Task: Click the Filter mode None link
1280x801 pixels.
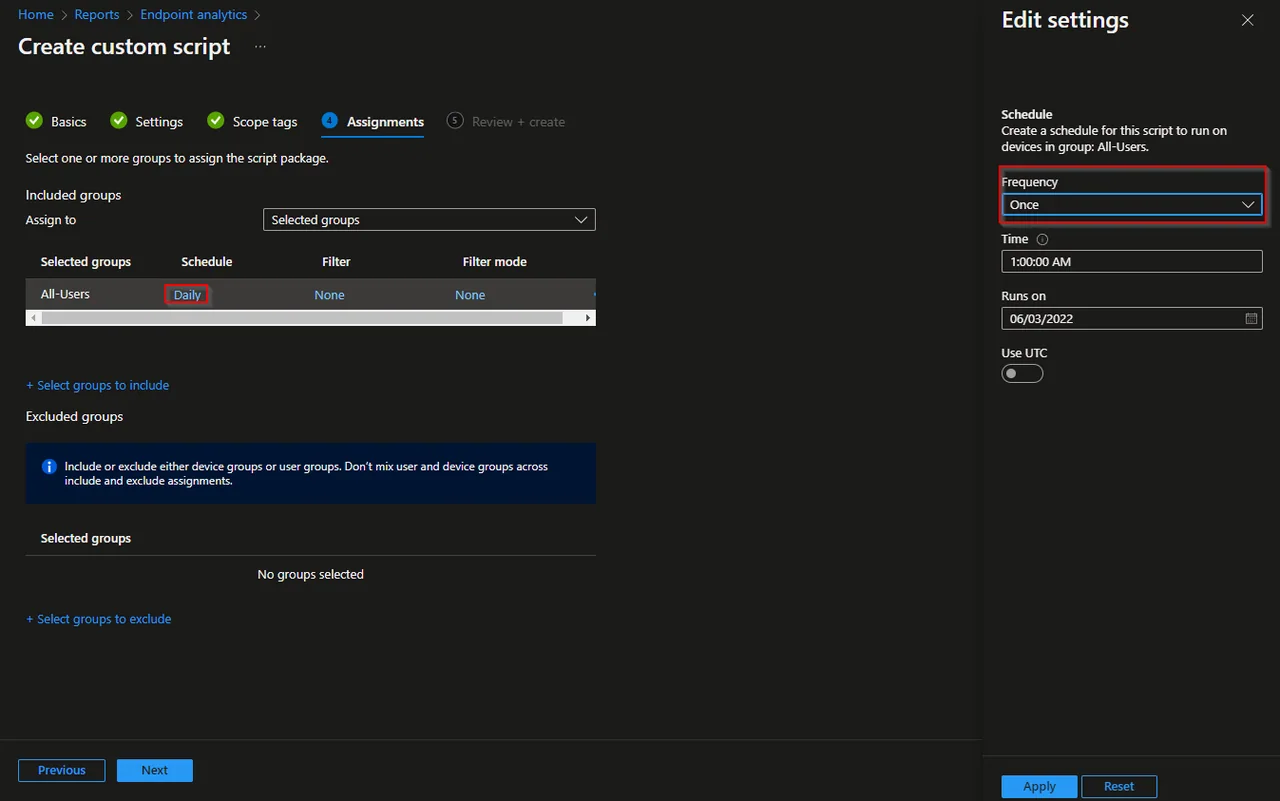Action: pyautogui.click(x=470, y=295)
